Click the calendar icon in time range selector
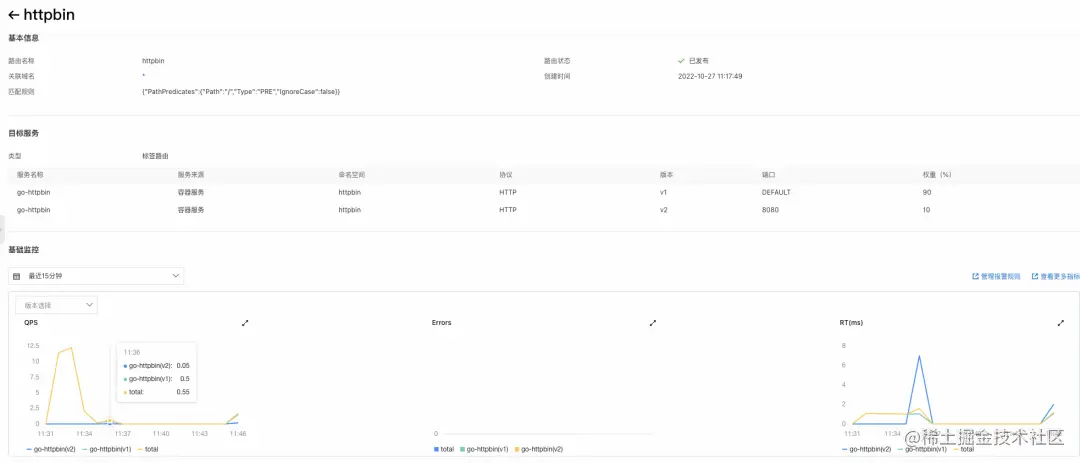The image size is (1080, 463). pyautogui.click(x=17, y=276)
